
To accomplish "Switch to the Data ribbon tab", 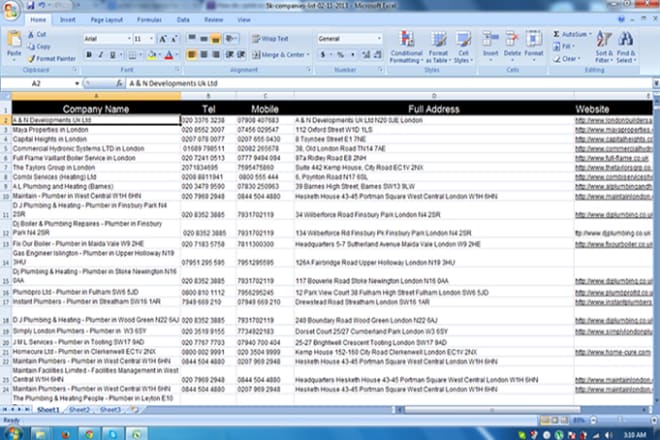I will [x=183, y=20].
